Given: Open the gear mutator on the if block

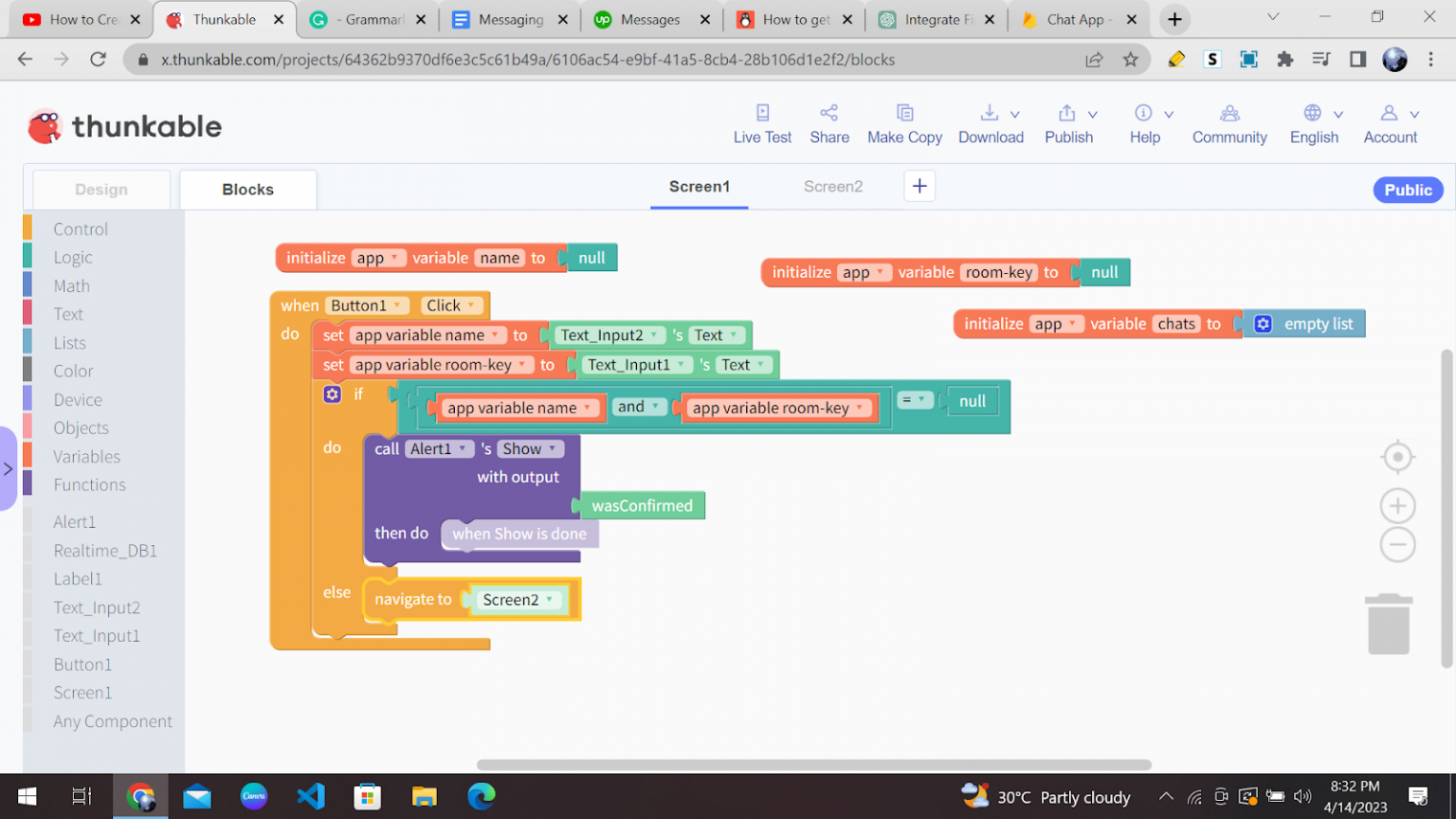Looking at the screenshot, I should 333,393.
